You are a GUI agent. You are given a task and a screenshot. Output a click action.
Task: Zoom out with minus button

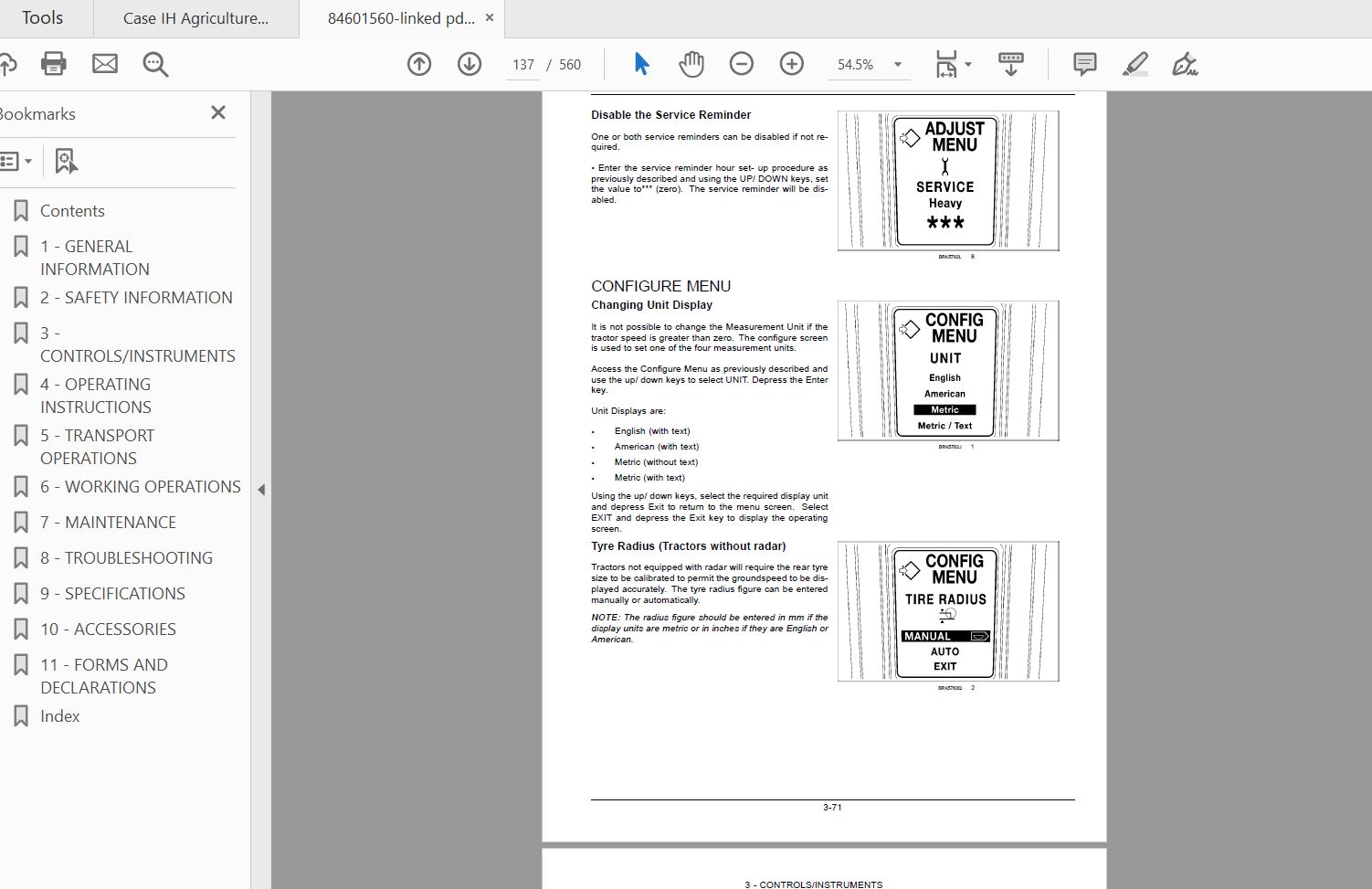[x=742, y=64]
